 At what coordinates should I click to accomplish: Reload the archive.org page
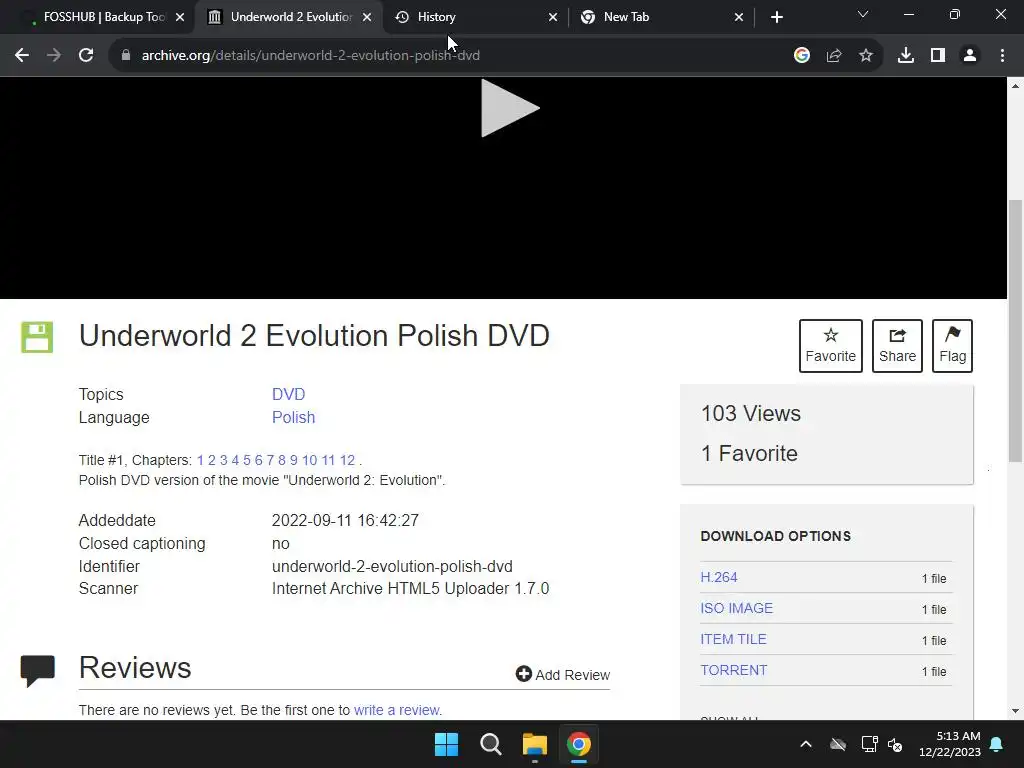(86, 56)
